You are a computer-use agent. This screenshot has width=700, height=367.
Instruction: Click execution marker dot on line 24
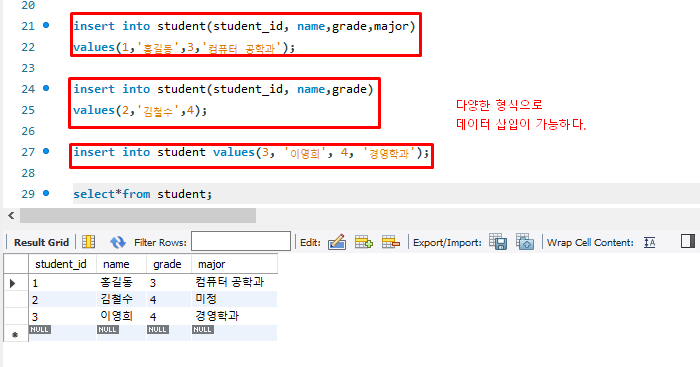click(46, 88)
